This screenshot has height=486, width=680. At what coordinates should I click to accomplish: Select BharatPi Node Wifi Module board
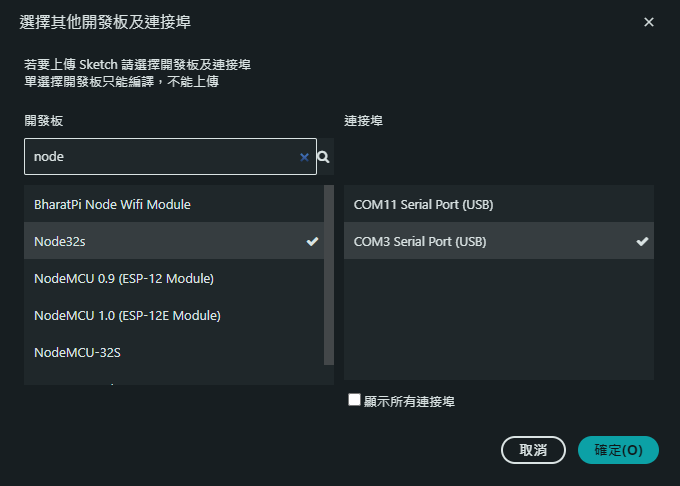click(x=112, y=204)
